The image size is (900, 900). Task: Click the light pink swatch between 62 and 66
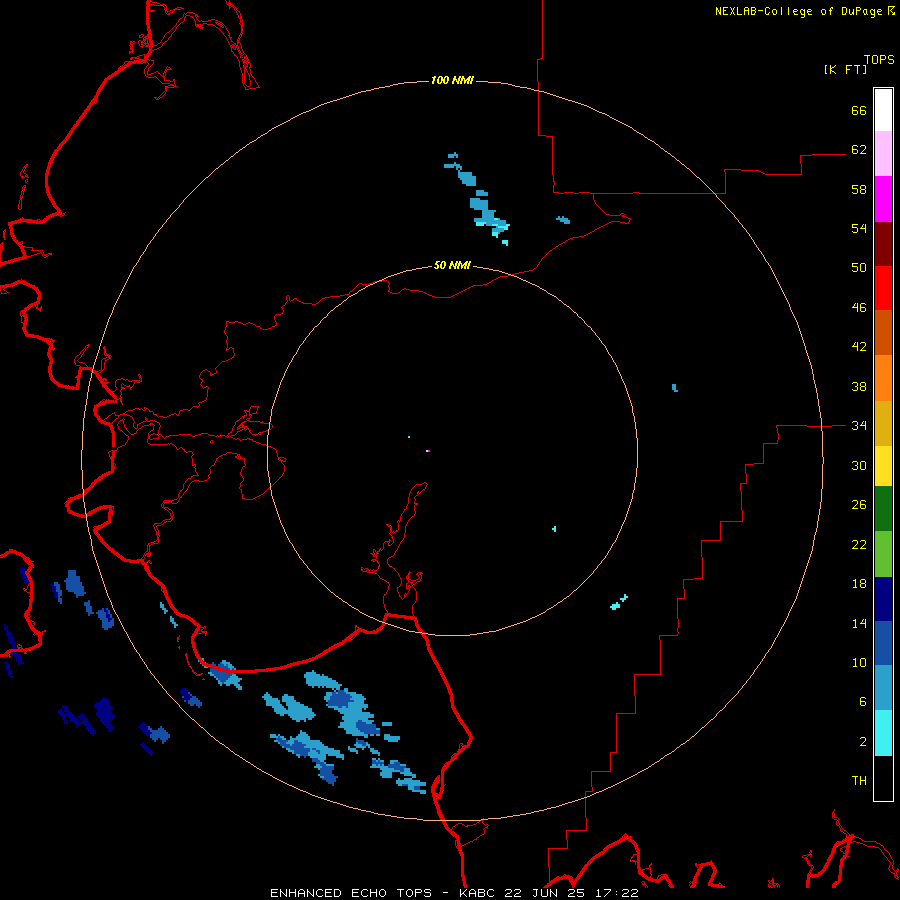tap(883, 154)
